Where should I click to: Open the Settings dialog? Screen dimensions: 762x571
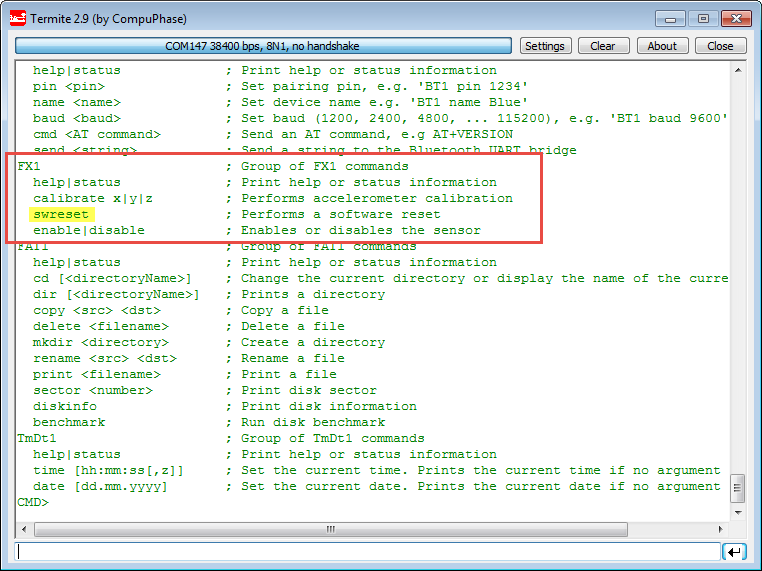tap(544, 46)
